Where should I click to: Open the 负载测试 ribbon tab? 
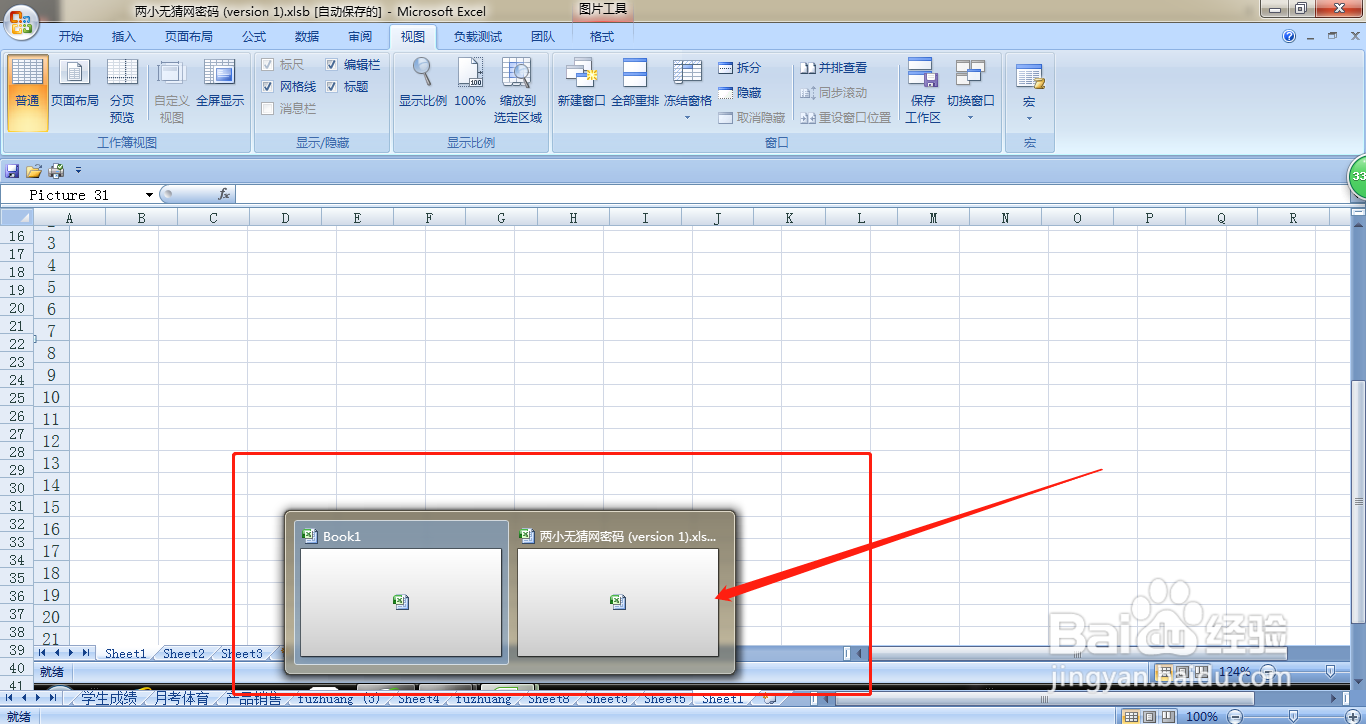pos(478,37)
